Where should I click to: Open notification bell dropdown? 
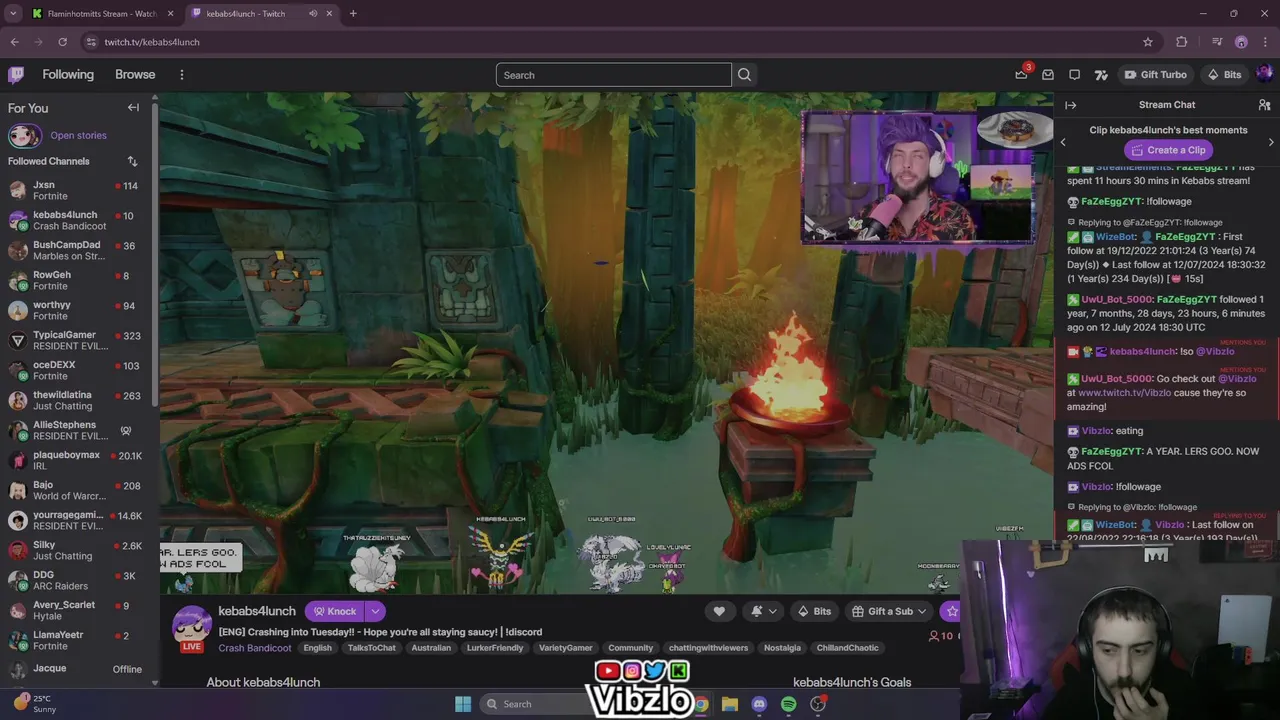(763, 611)
